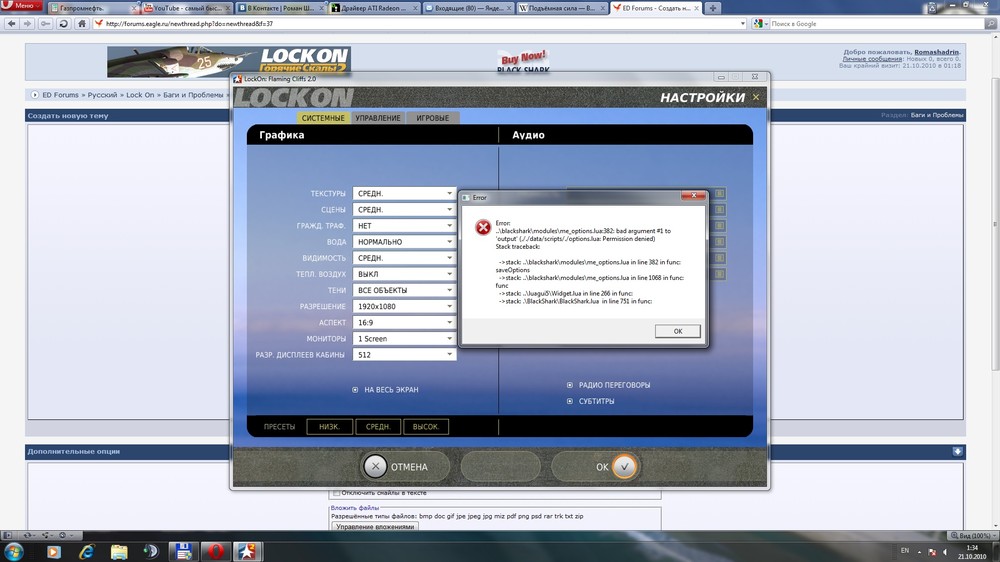This screenshot has height=562, width=1000.
Task: Reload the page with the refresh icon
Action: (x=63, y=24)
